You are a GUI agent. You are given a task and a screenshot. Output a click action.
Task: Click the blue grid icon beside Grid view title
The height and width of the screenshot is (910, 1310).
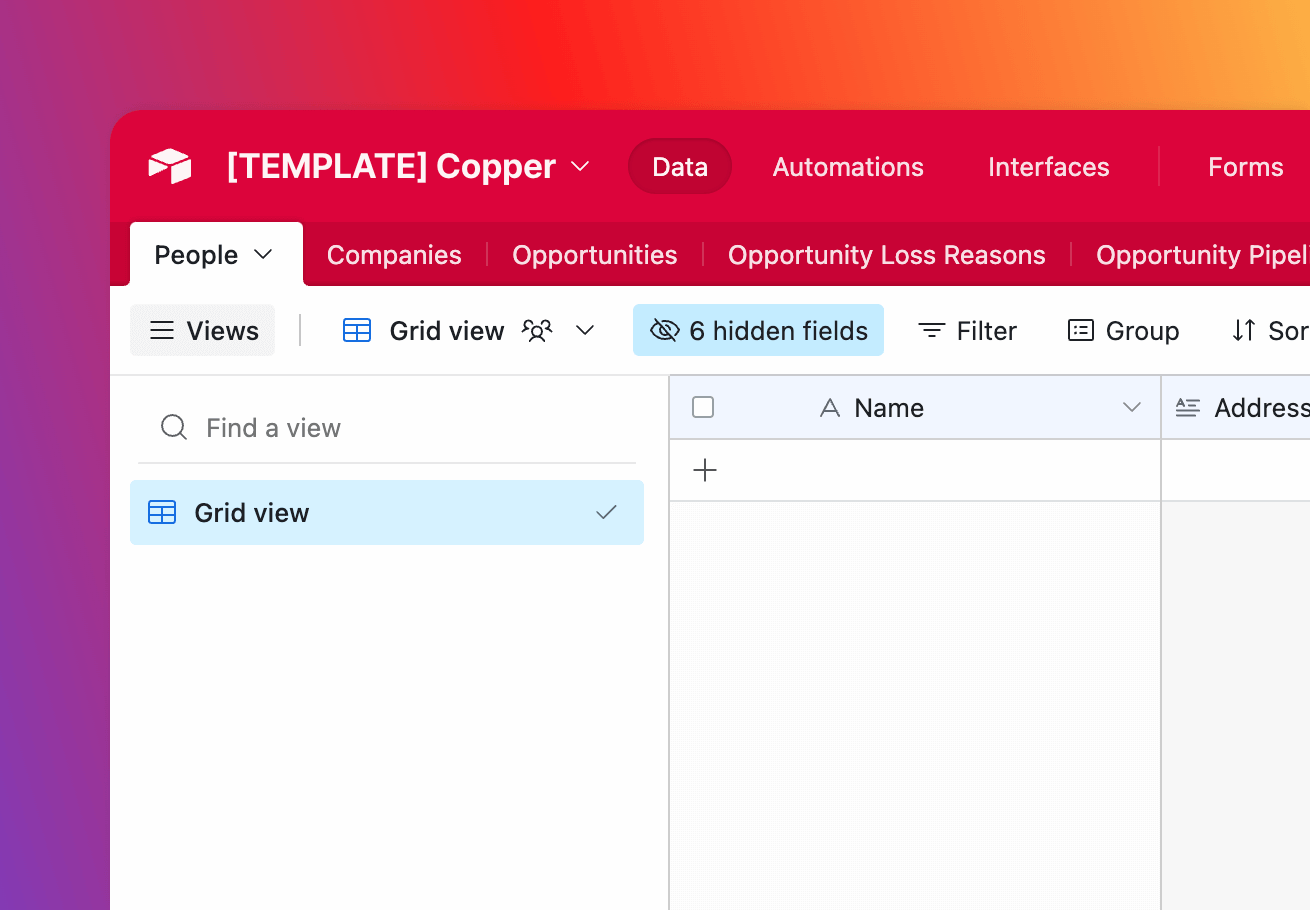[x=357, y=330]
